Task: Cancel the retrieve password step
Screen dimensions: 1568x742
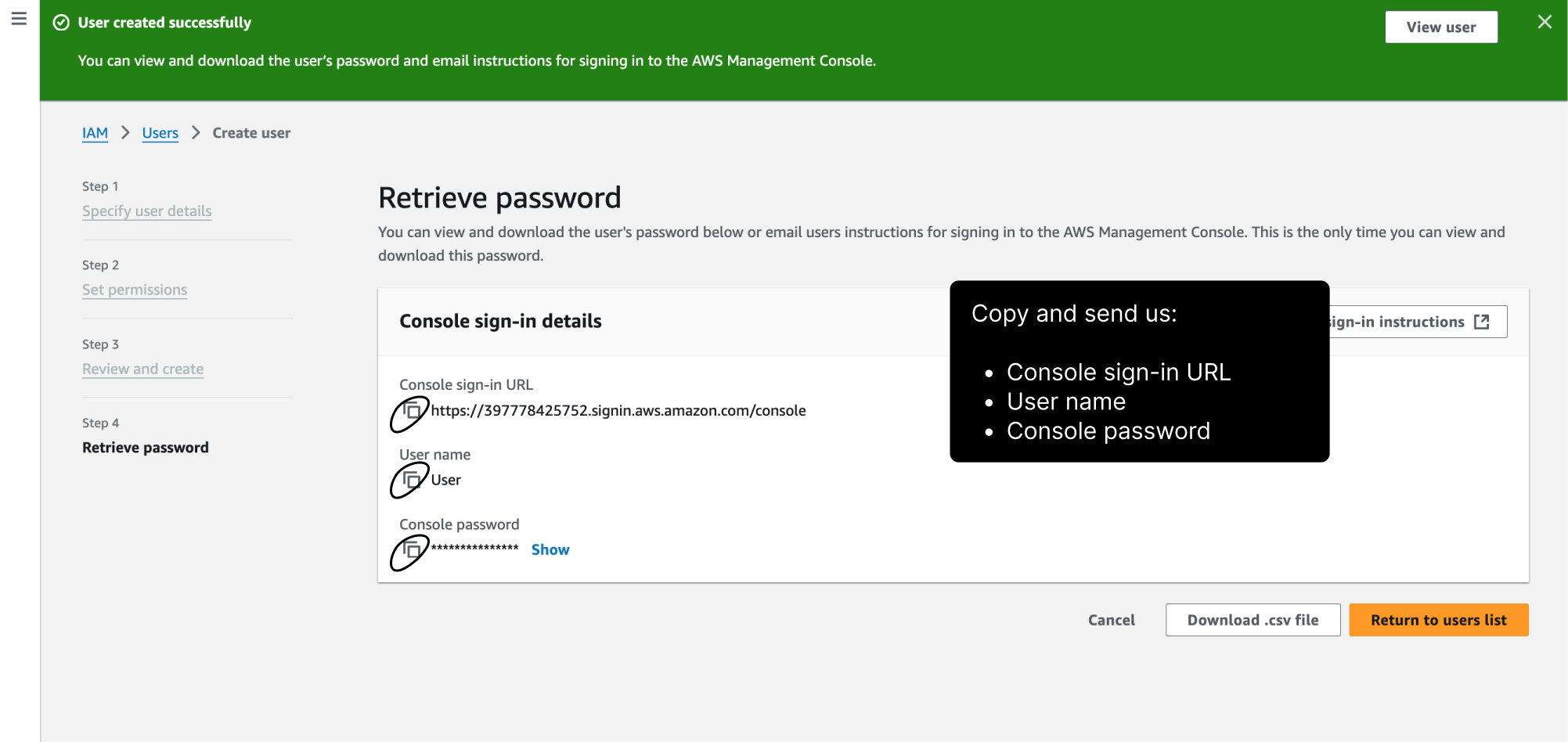Action: tap(1111, 620)
